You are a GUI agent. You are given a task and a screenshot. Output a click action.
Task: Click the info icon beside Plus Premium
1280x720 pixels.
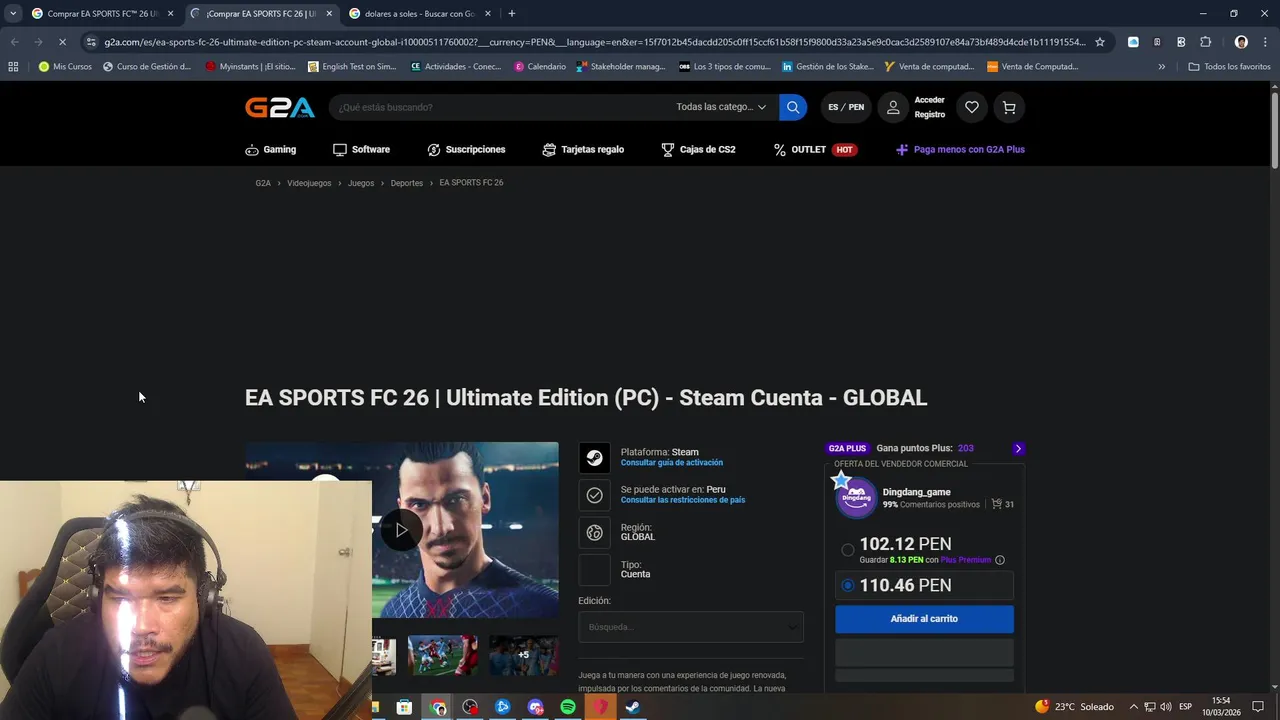(1000, 560)
